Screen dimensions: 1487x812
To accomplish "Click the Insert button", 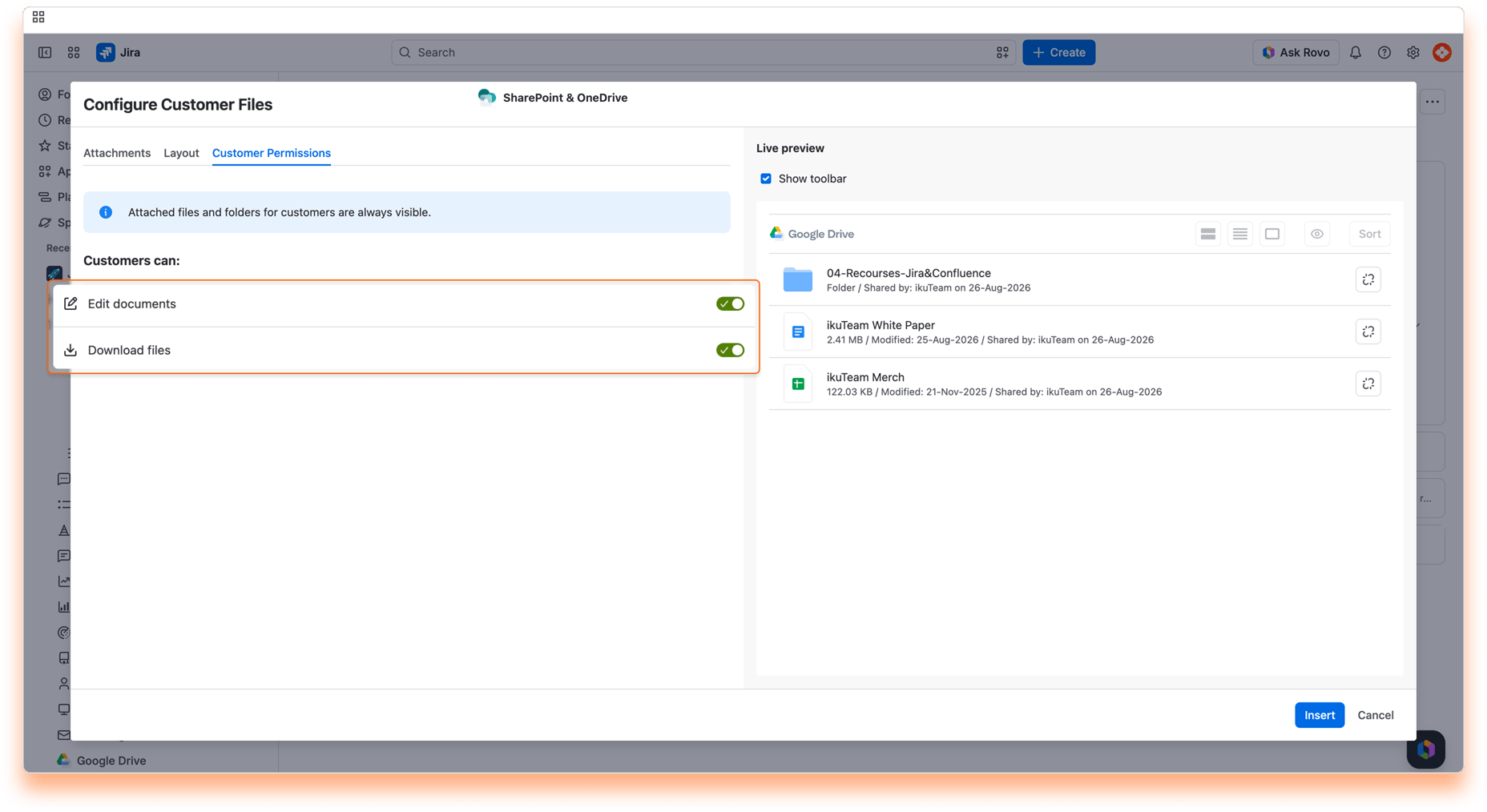I will [1319, 715].
